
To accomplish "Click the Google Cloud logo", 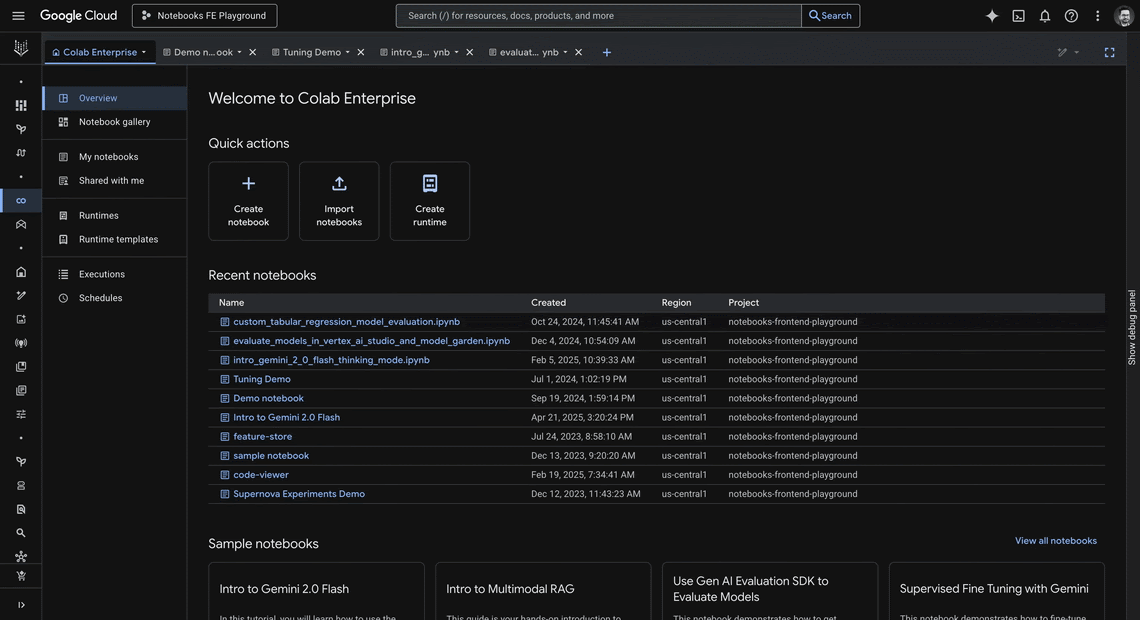I will coord(79,15).
